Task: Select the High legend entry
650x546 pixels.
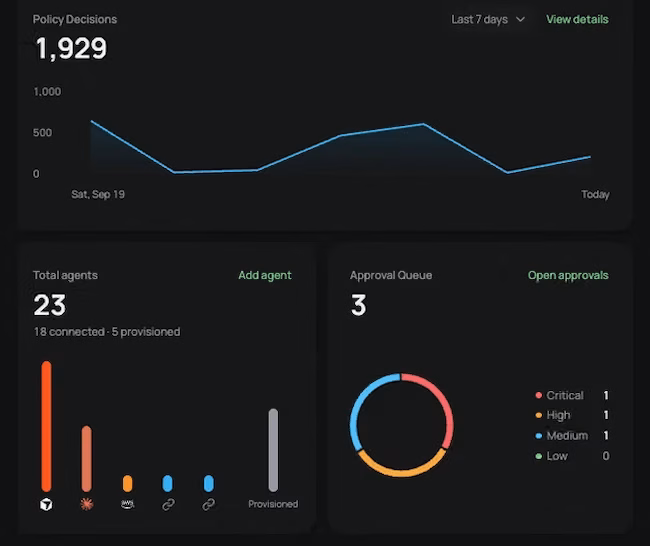Action: 572,415
